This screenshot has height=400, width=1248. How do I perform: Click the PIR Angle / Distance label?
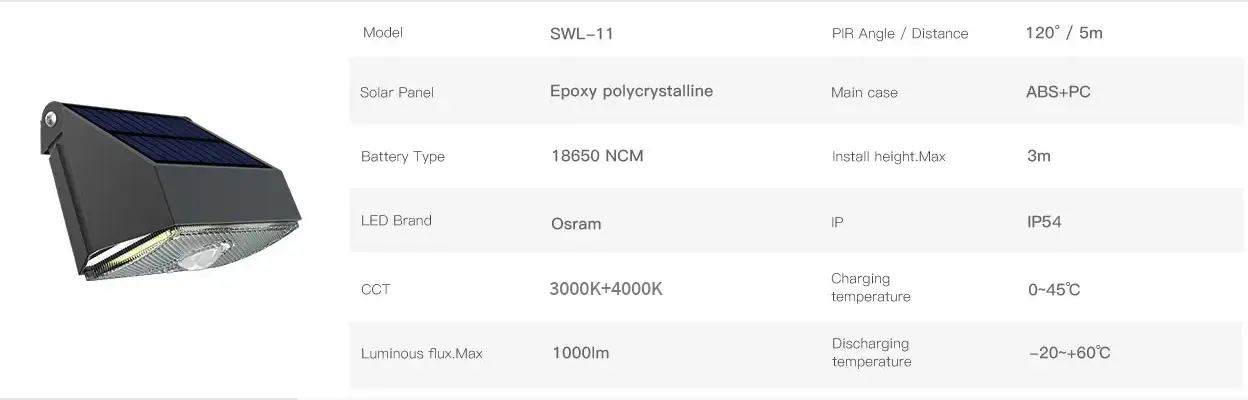click(x=900, y=33)
